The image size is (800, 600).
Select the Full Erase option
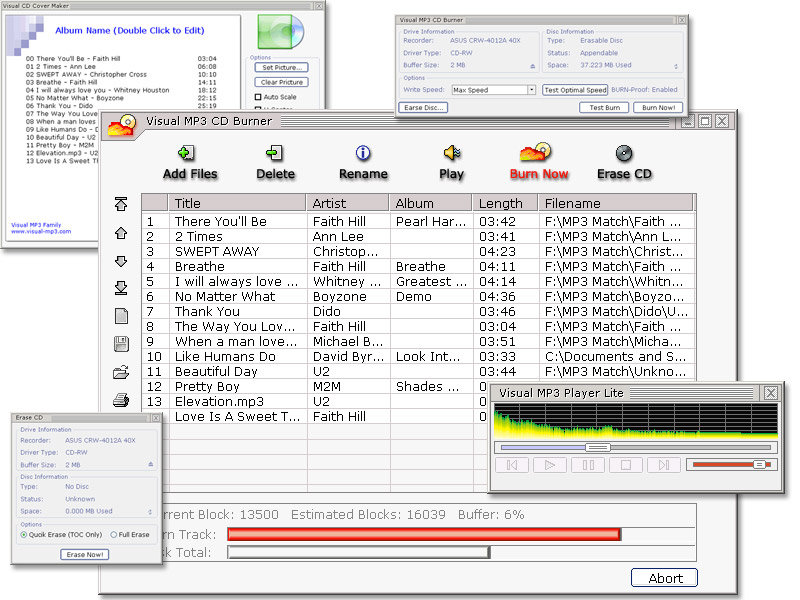(x=113, y=535)
